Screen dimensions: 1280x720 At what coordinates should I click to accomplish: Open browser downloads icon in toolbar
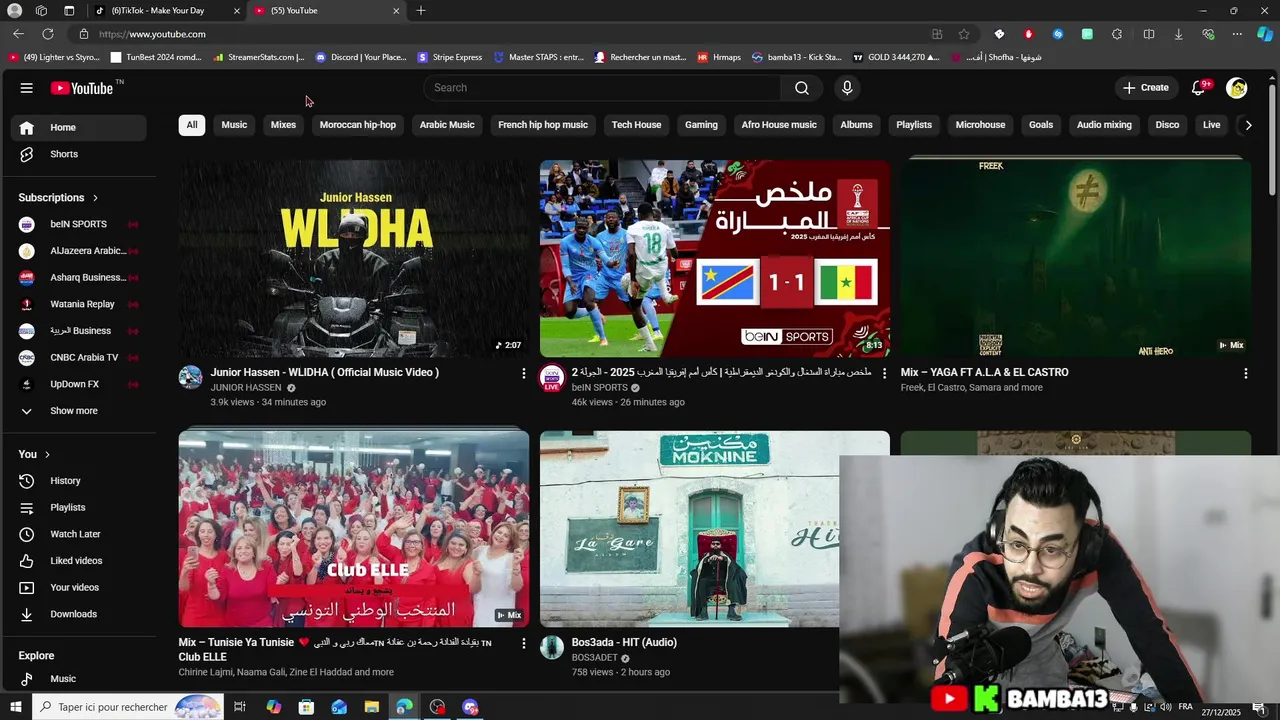click(x=1178, y=34)
